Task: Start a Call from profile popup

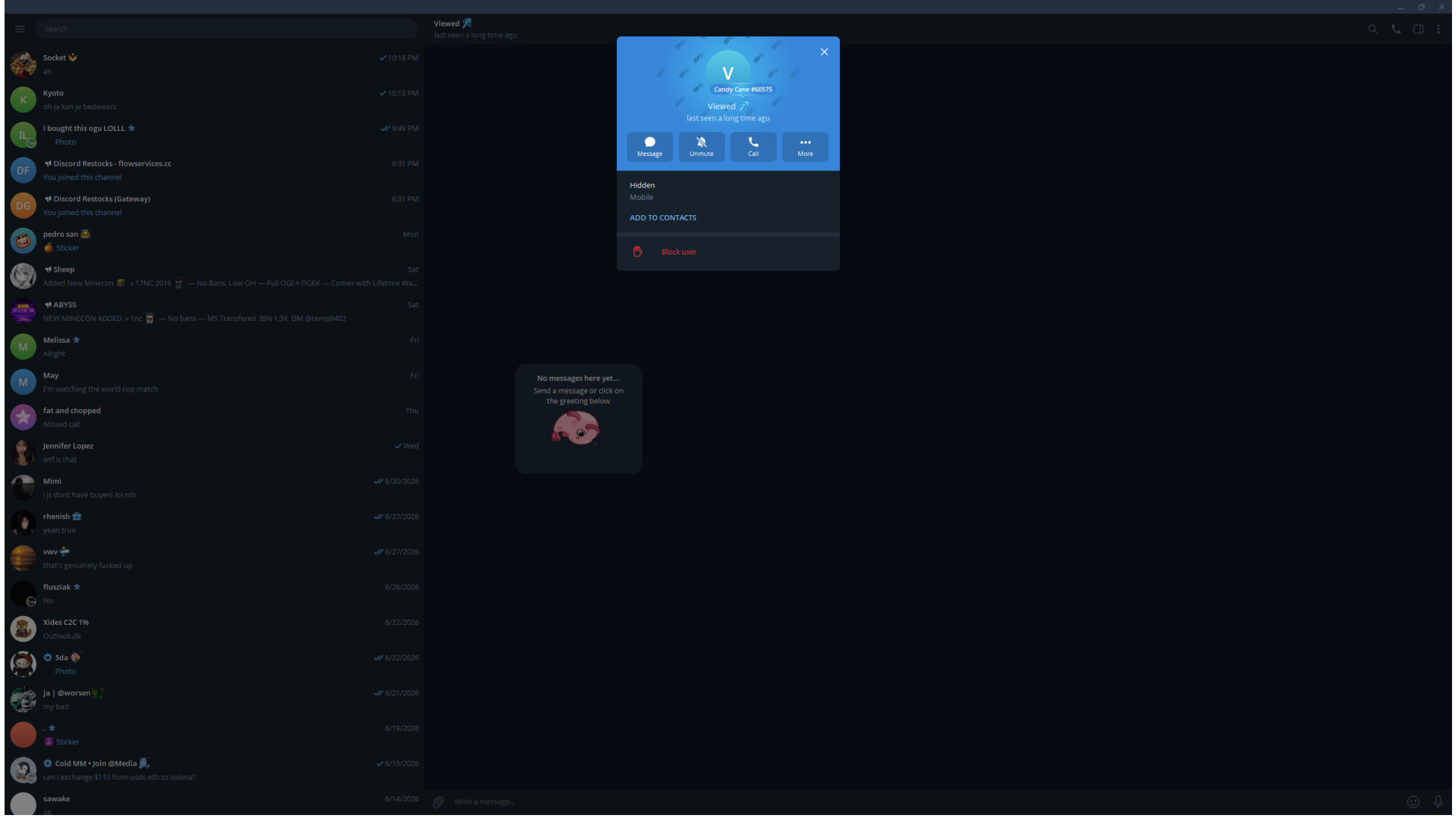Action: click(x=753, y=147)
